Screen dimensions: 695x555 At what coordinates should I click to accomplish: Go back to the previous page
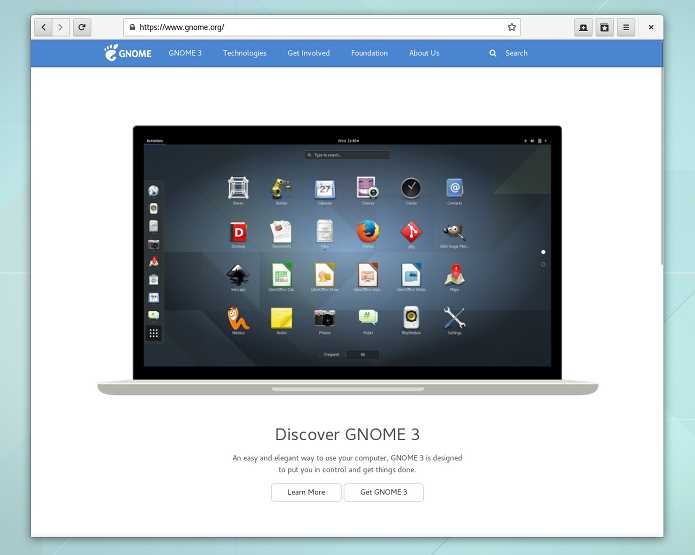(x=43, y=27)
